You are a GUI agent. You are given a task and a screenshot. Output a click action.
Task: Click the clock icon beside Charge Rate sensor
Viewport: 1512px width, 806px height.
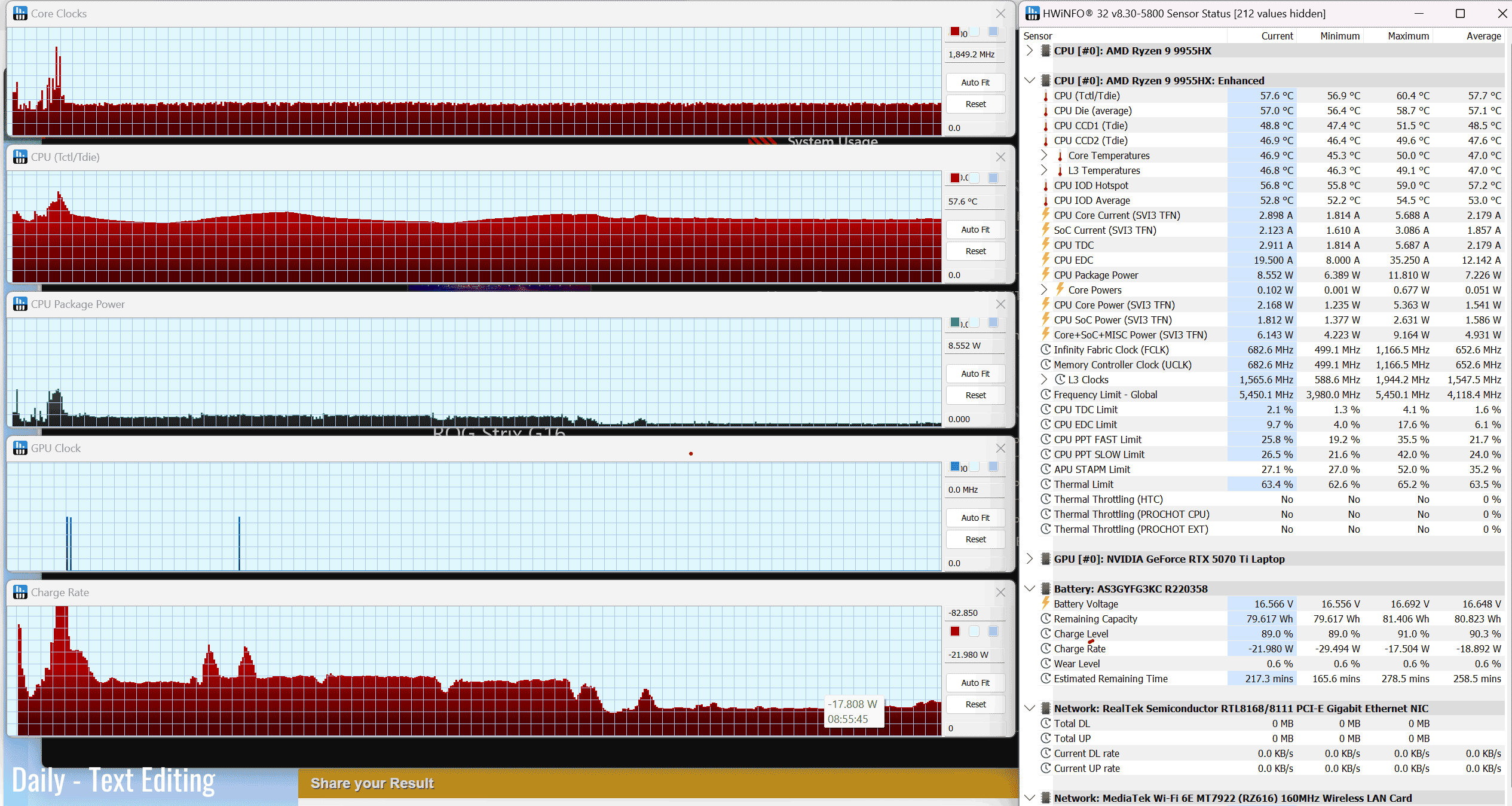coord(1046,648)
